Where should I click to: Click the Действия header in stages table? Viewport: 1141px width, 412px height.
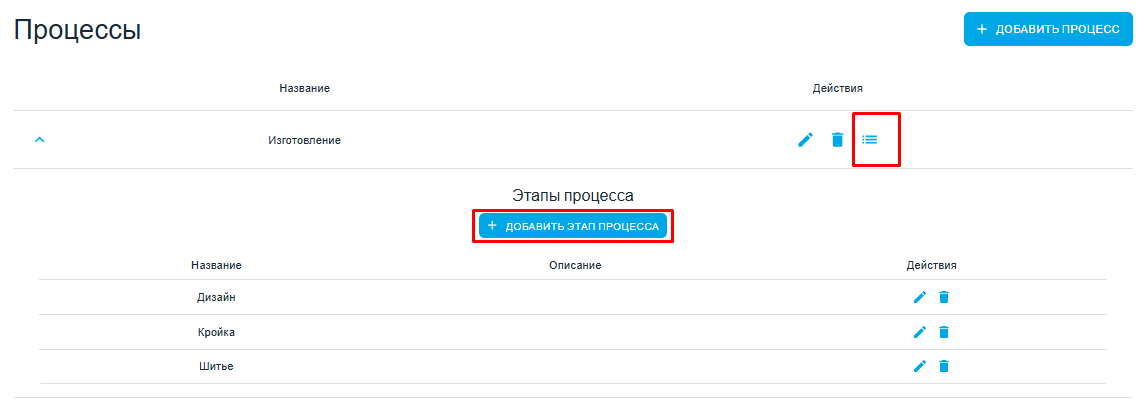pyautogui.click(x=931, y=265)
